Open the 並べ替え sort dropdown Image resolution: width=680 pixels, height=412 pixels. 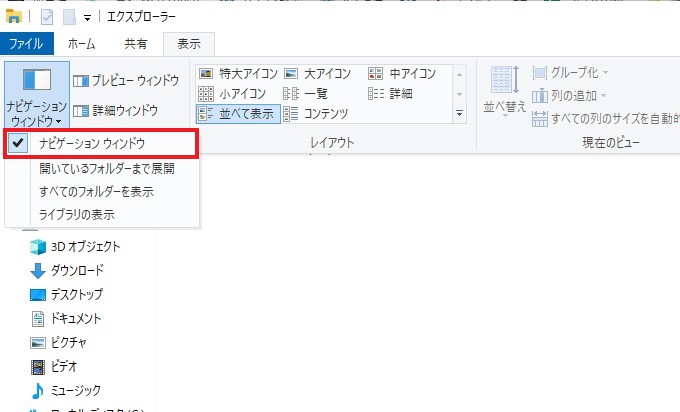(x=504, y=90)
